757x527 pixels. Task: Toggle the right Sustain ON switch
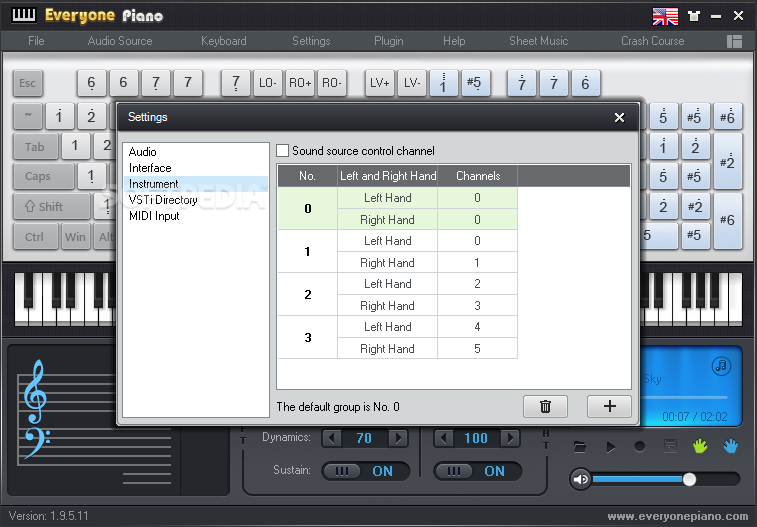(477, 471)
